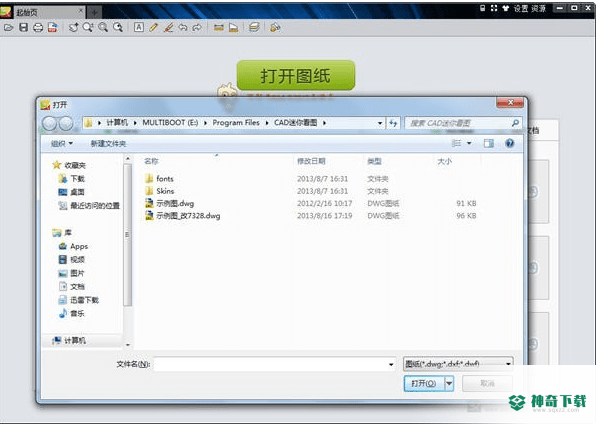
Task: Select the area measure tool icon
Action: [x=233, y=27]
